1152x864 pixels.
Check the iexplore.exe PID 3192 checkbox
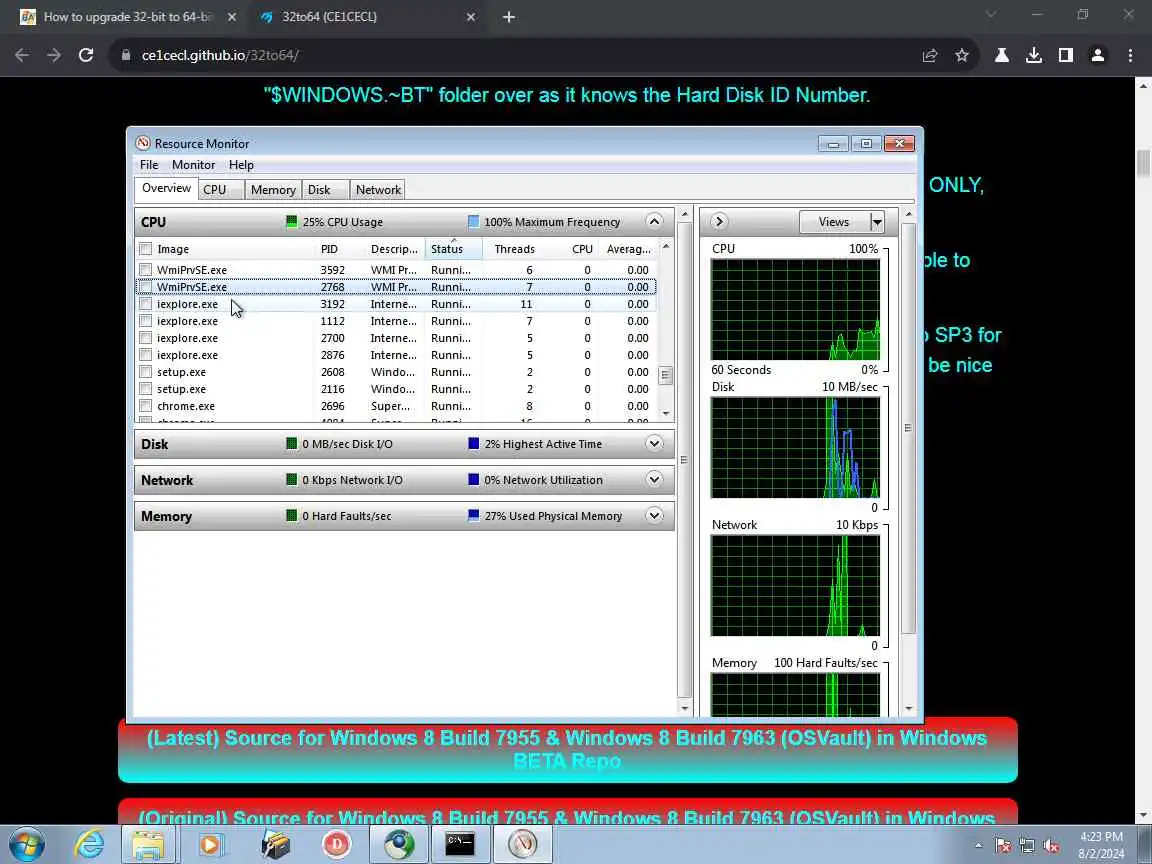[145, 303]
